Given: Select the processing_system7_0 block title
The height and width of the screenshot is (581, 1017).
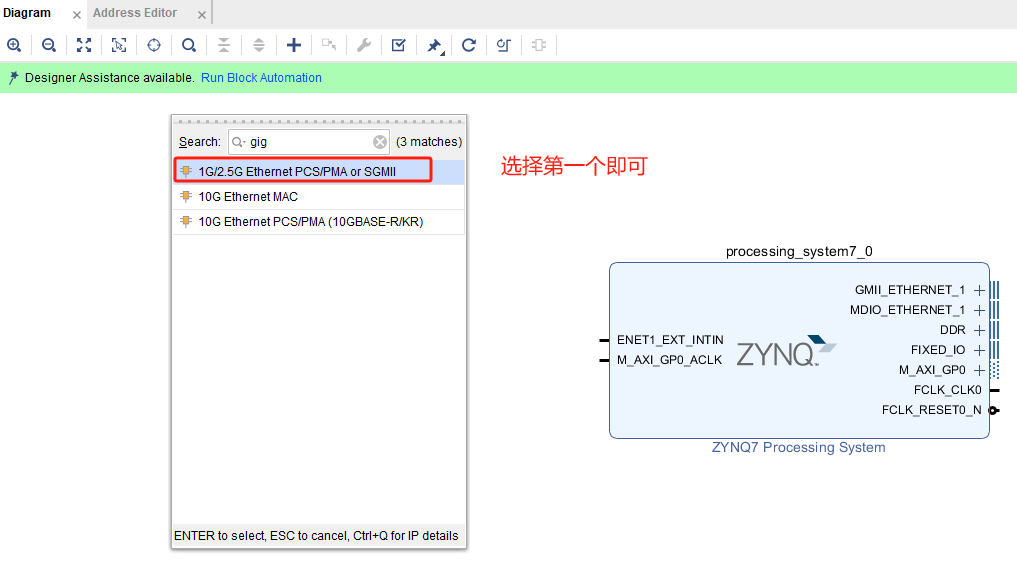Looking at the screenshot, I should point(799,252).
